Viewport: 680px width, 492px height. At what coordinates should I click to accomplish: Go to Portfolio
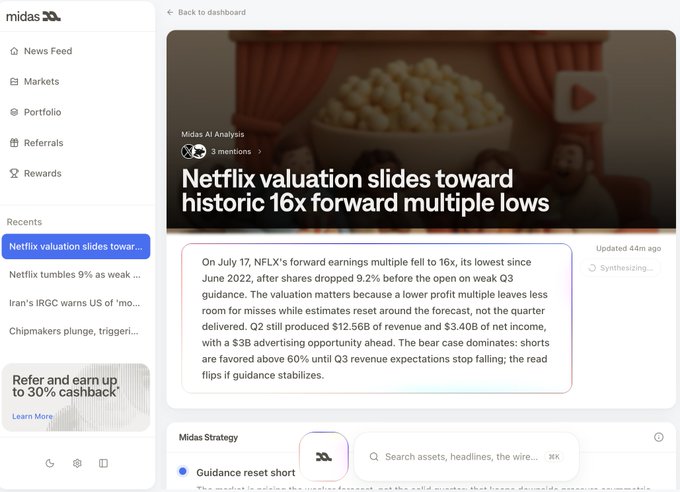(42, 112)
